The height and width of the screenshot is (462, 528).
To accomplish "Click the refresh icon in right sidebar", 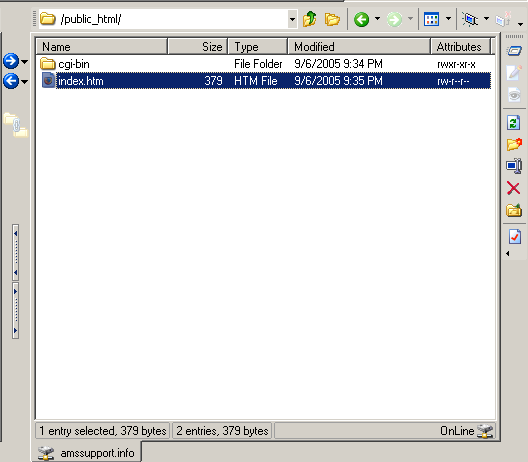I will (x=514, y=123).
